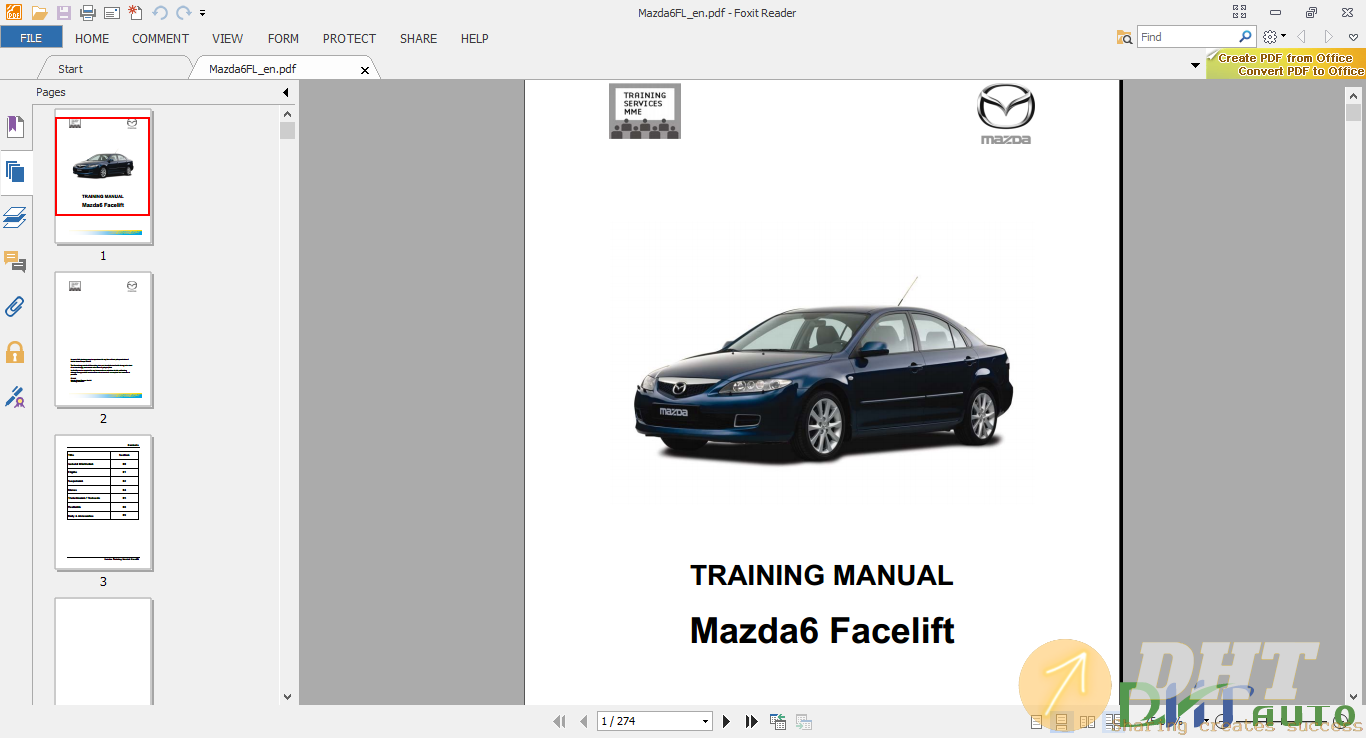Open the HOME ribbon tab

(92, 38)
